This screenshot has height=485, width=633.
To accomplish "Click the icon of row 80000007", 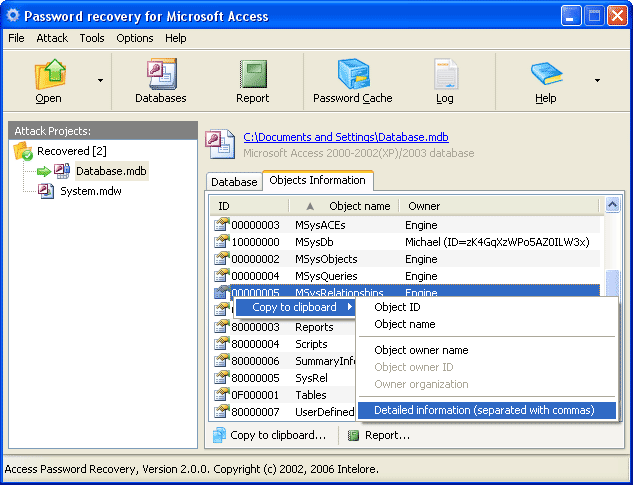I will [x=221, y=411].
